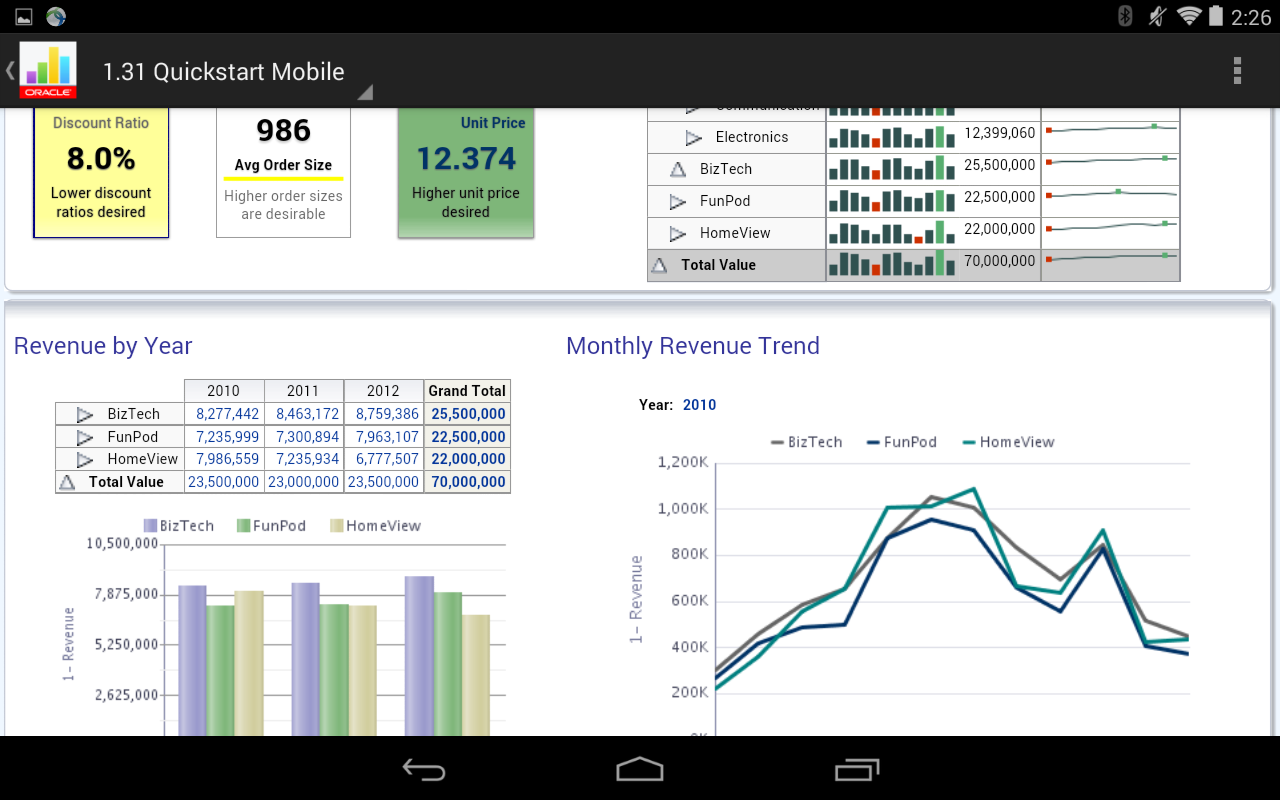Tap the Android back navigation button
1280x800 pixels.
coord(424,769)
